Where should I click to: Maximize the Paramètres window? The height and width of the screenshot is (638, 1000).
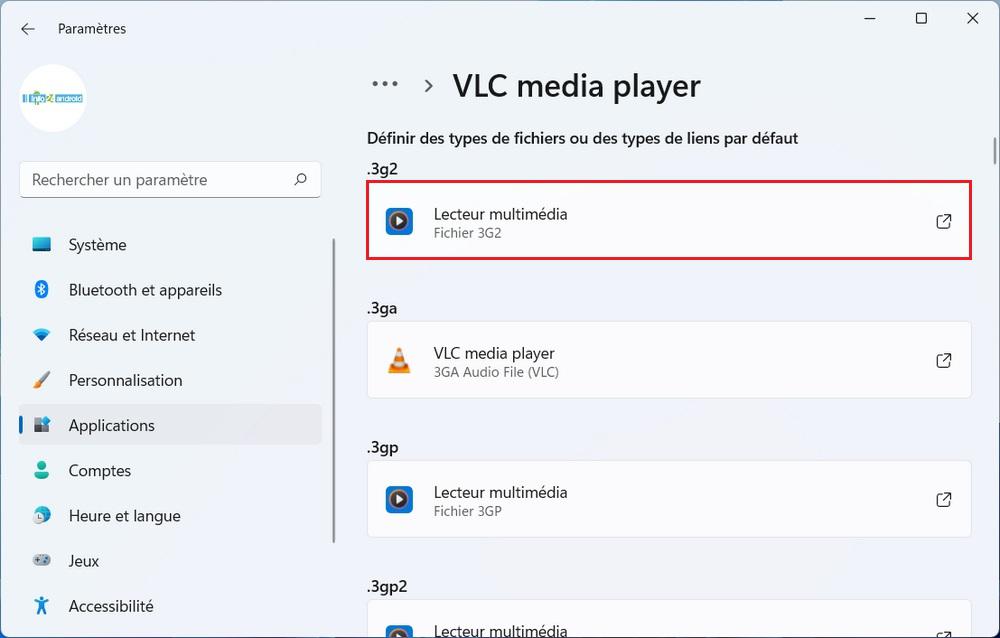click(x=921, y=19)
